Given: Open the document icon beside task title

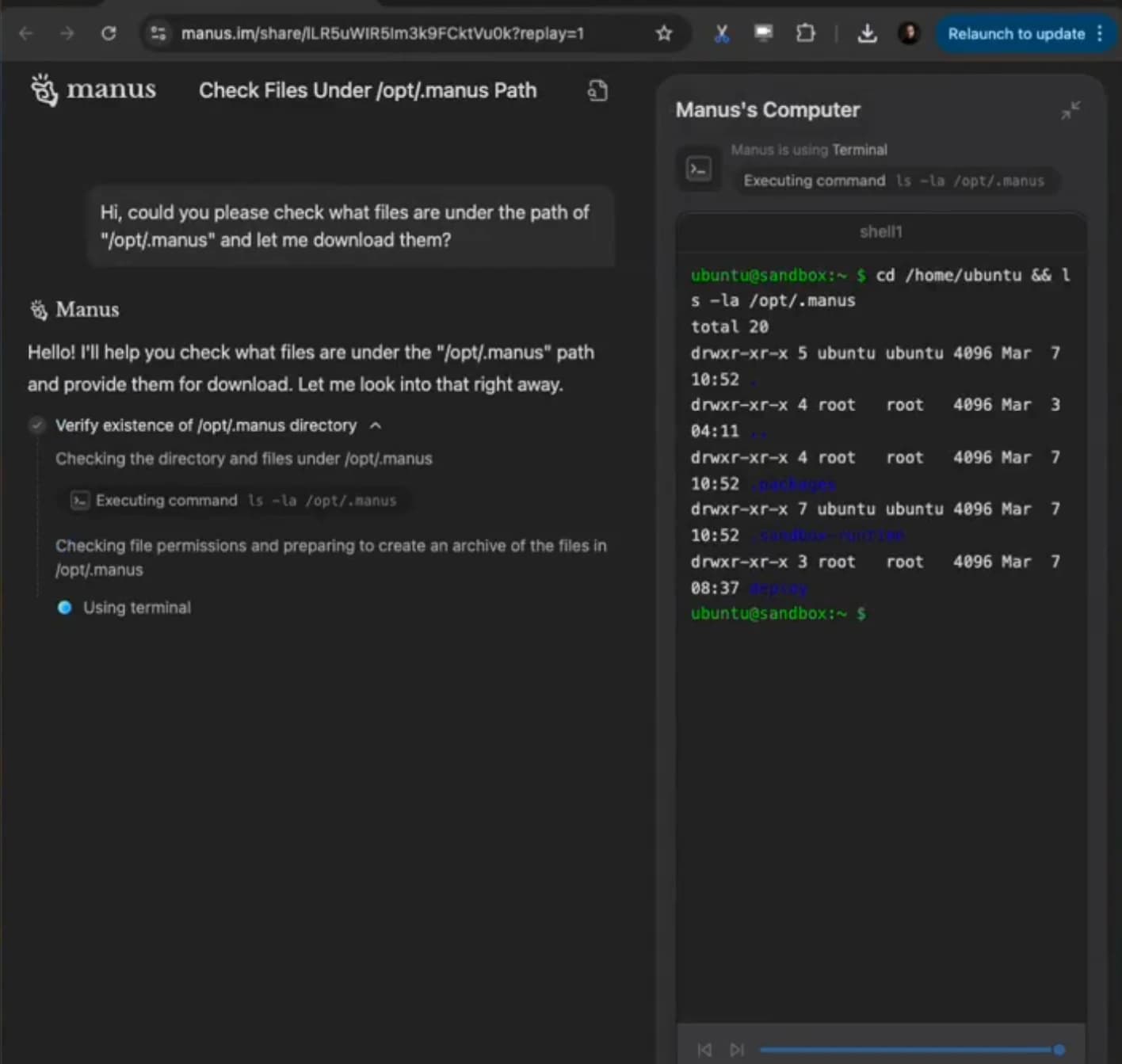Looking at the screenshot, I should click(597, 91).
